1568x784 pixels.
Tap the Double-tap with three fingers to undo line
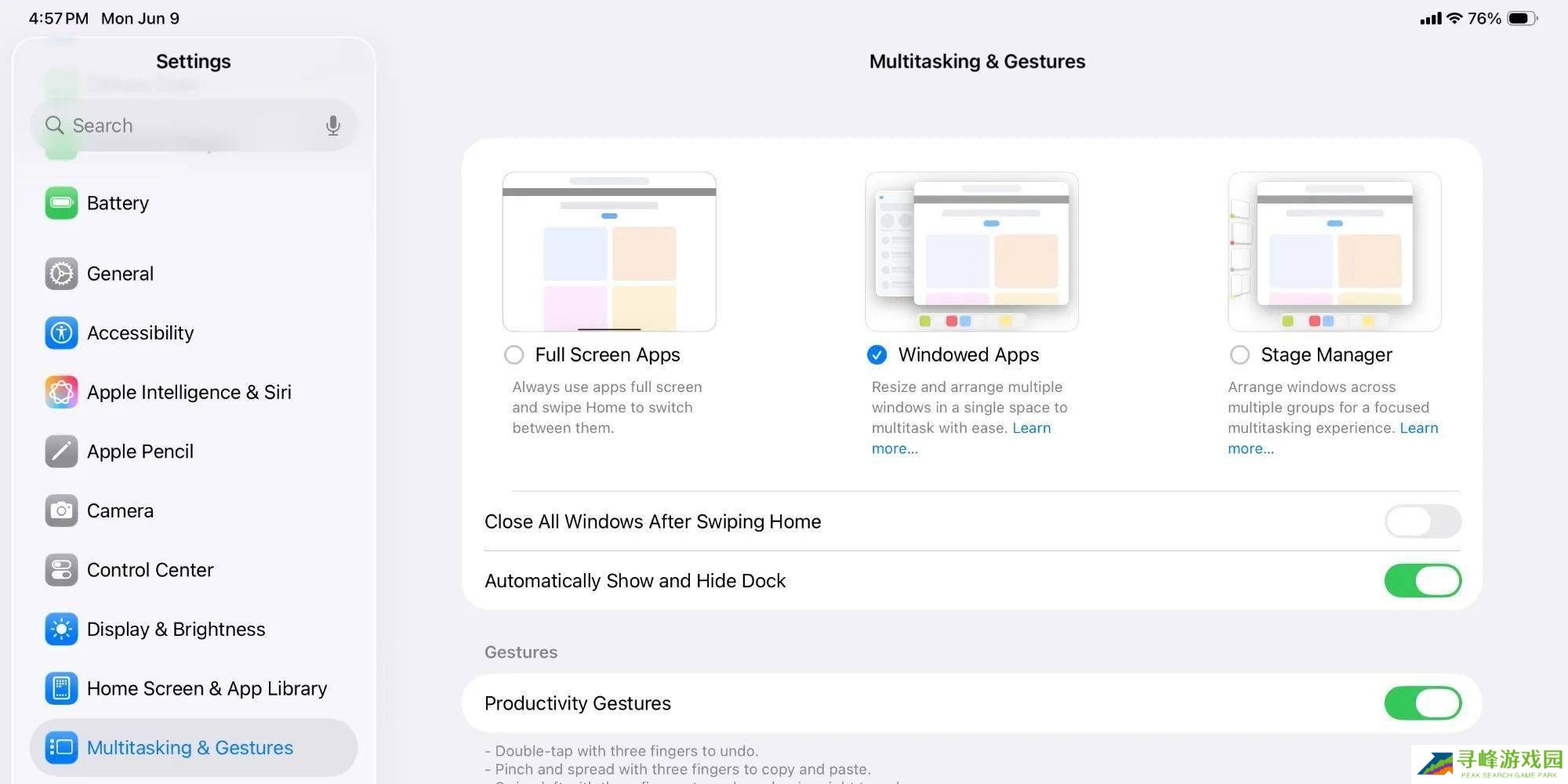click(622, 750)
